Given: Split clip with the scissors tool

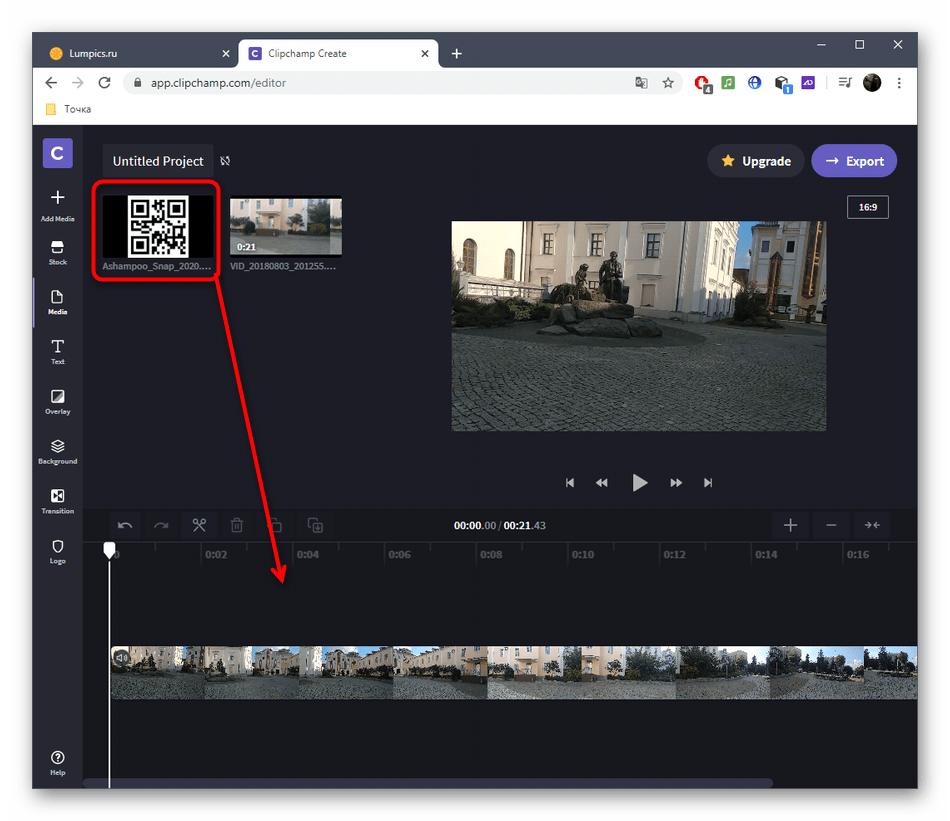Looking at the screenshot, I should point(199,525).
